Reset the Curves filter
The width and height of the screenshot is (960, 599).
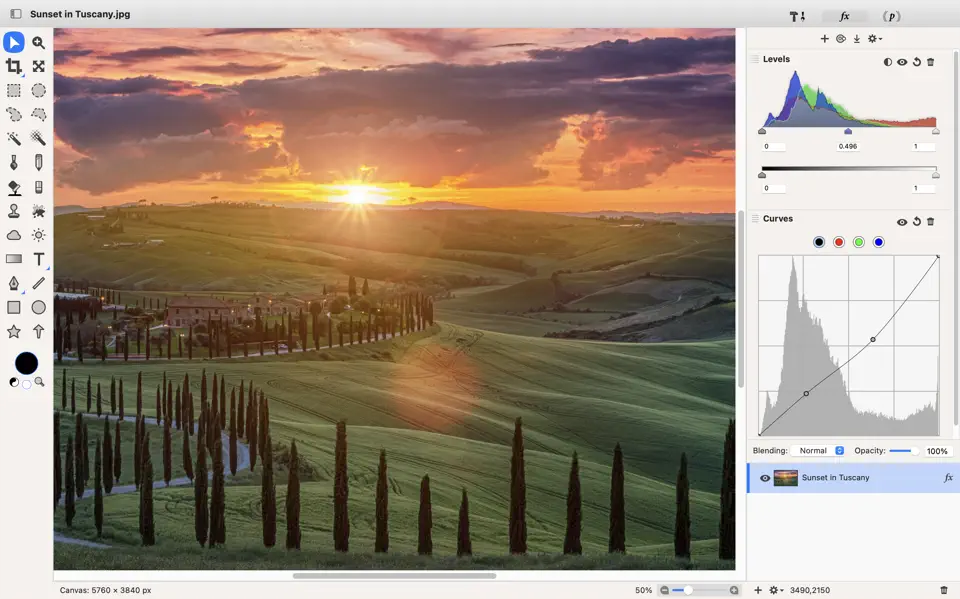tap(917, 221)
